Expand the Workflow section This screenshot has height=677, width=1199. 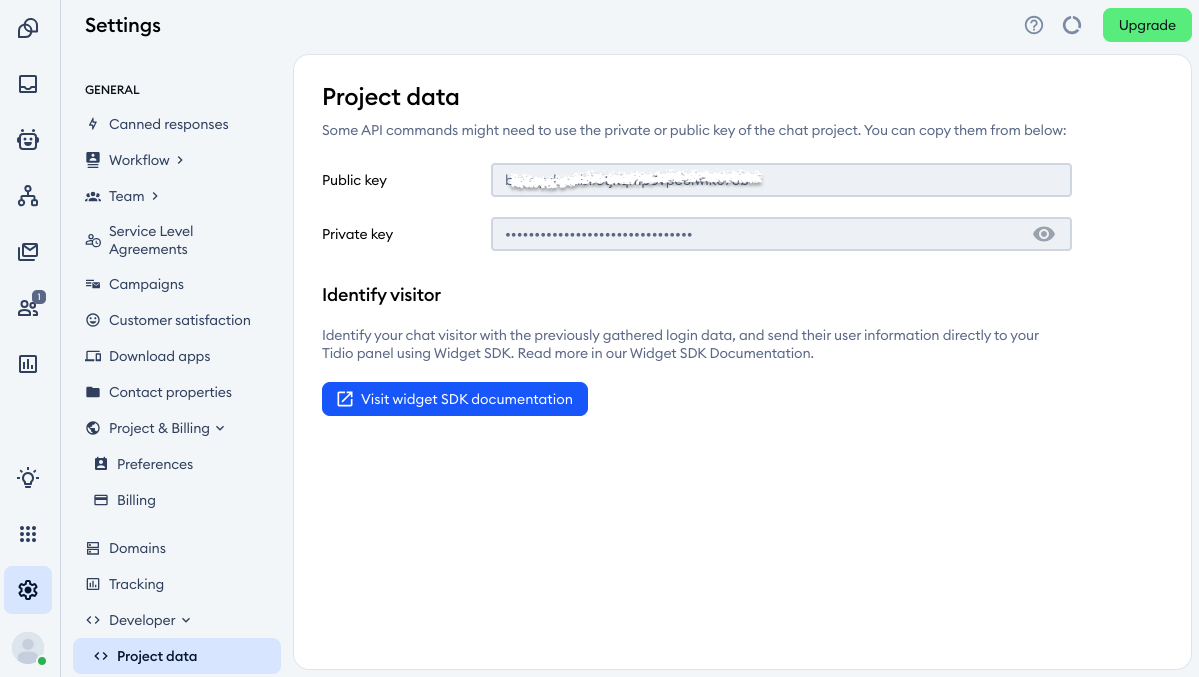(x=137, y=160)
